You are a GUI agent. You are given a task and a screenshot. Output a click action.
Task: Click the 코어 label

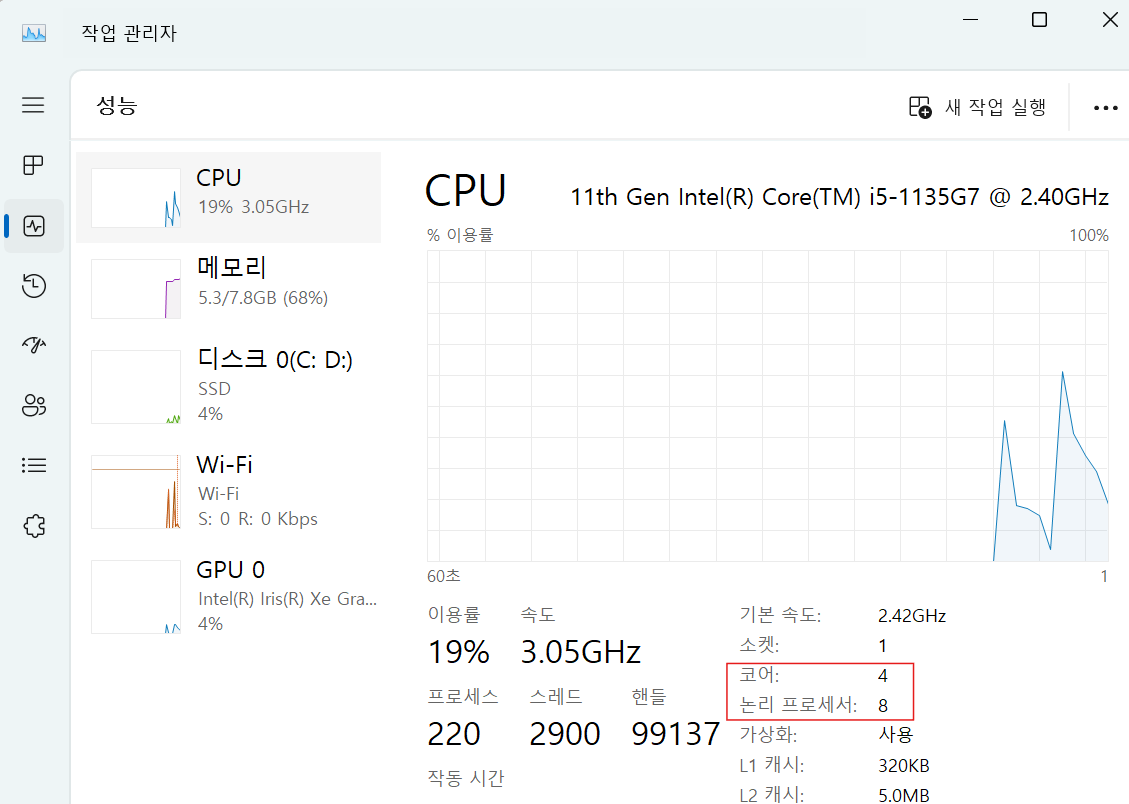759,675
